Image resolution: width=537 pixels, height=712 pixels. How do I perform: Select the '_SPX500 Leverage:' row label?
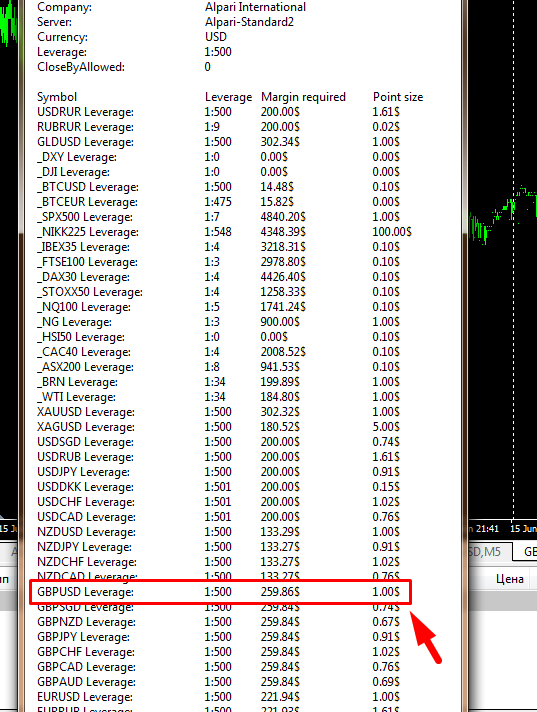[x=85, y=217]
